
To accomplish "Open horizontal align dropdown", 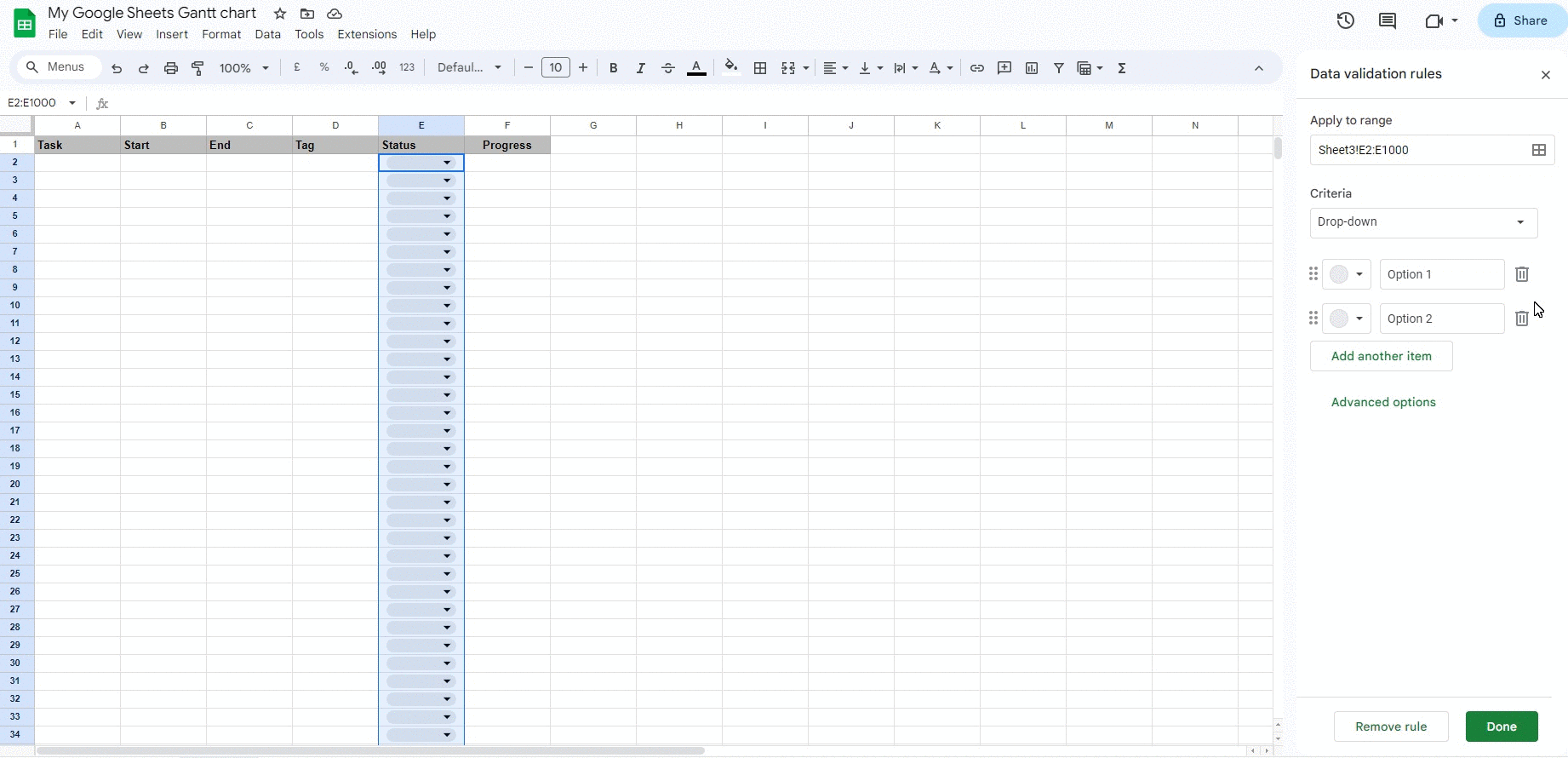I will pos(836,68).
